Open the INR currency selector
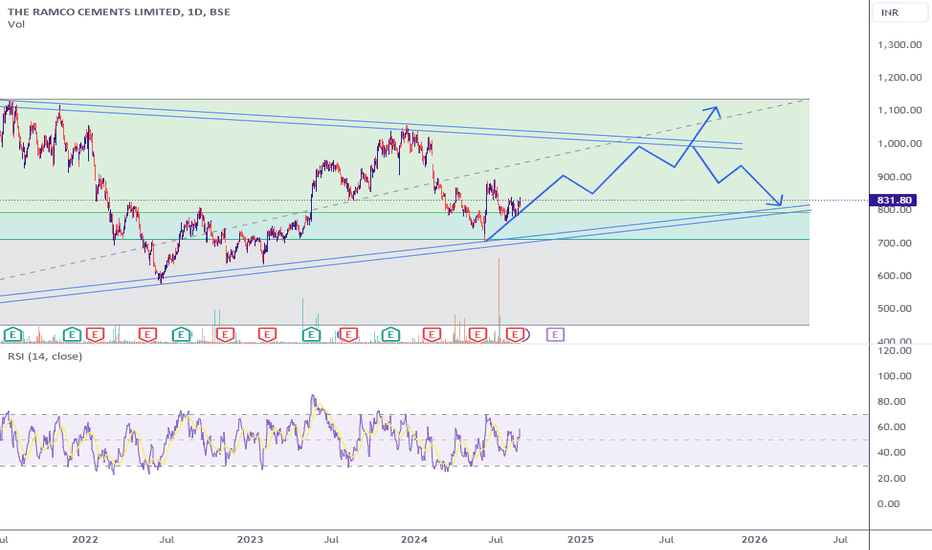Viewport: 932px width, 550px height. pos(900,12)
